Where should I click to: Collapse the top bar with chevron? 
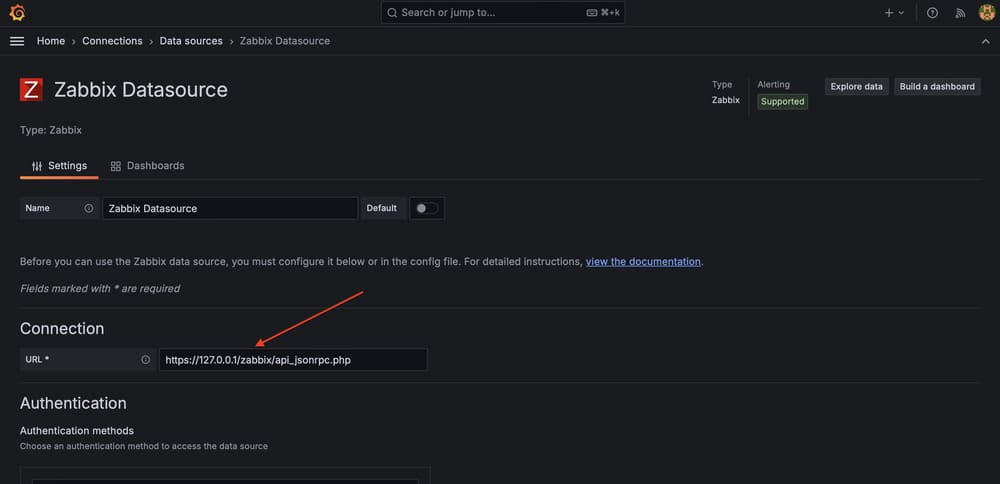pyautogui.click(x=985, y=41)
